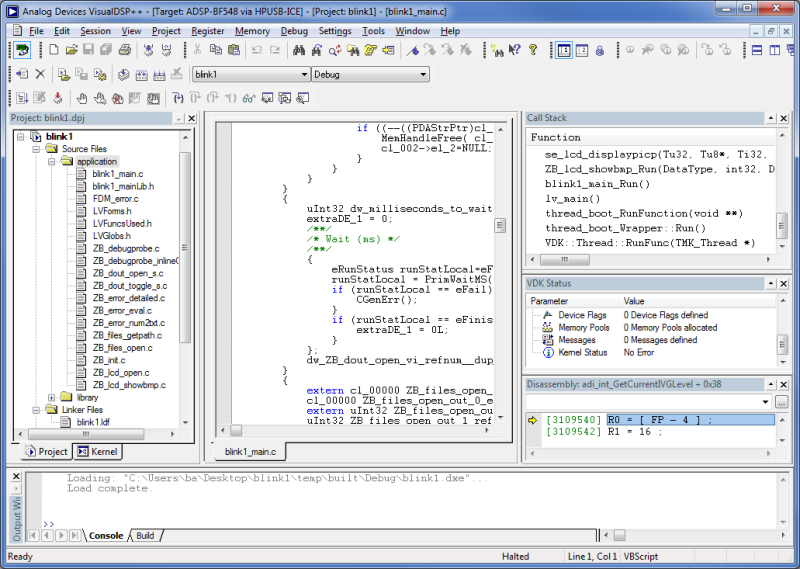Collapse the Linker Files folder

(x=36, y=410)
